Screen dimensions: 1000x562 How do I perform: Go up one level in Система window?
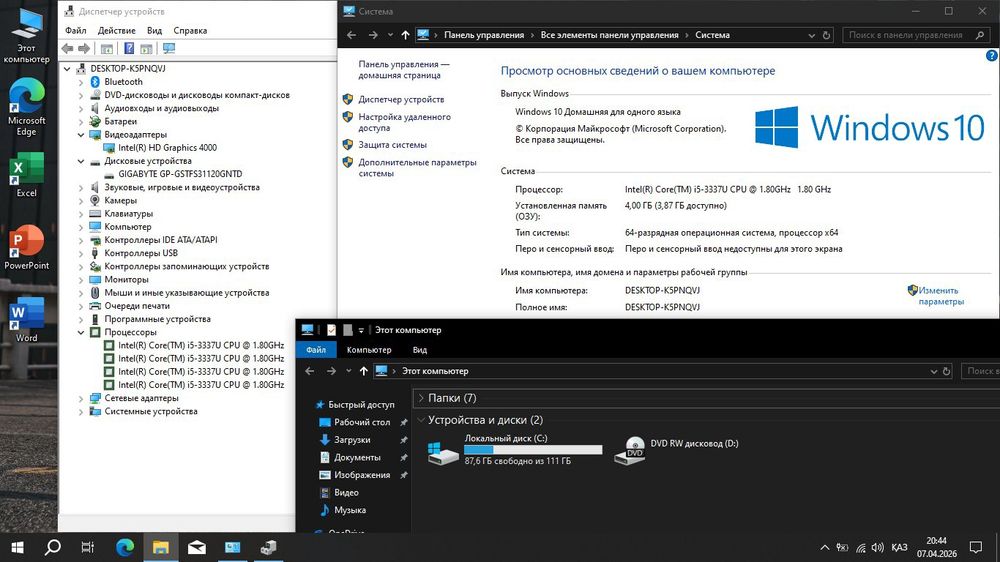405,35
